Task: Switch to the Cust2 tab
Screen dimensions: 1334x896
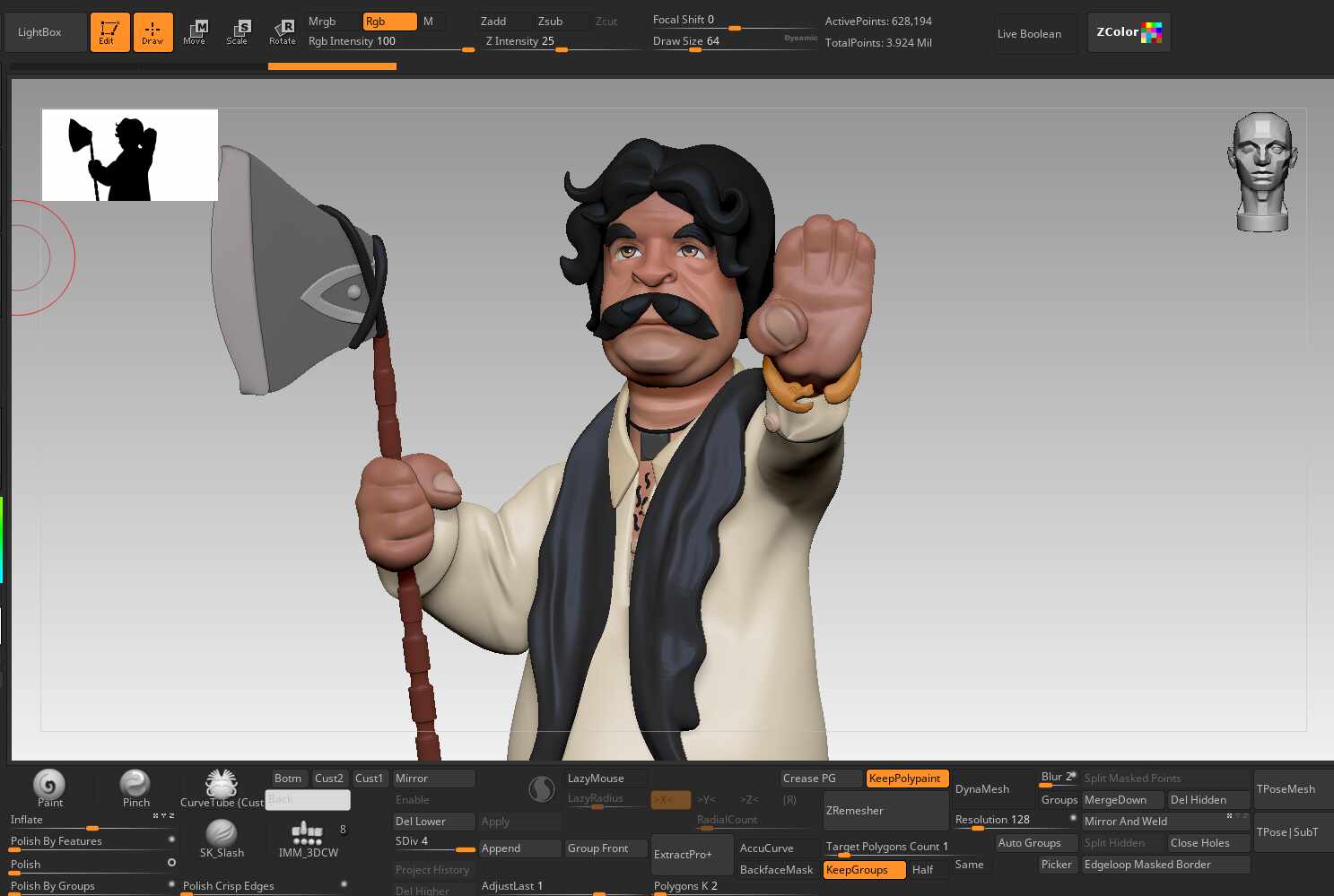Action: click(x=328, y=779)
